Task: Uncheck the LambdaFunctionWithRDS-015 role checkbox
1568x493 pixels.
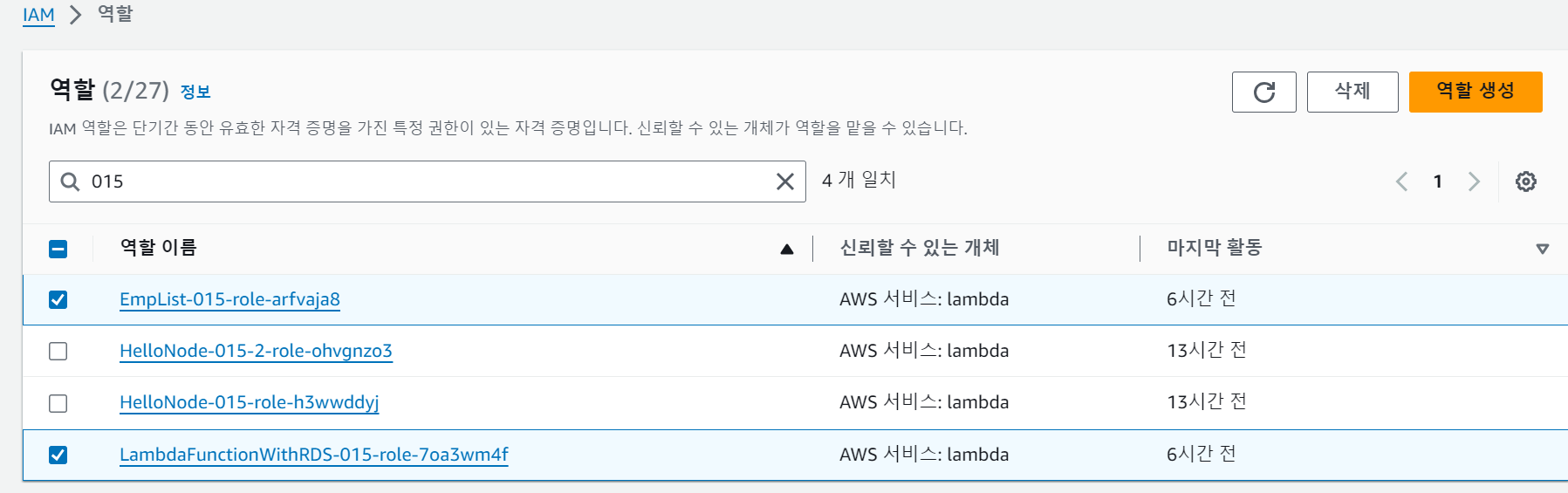Action: click(58, 455)
